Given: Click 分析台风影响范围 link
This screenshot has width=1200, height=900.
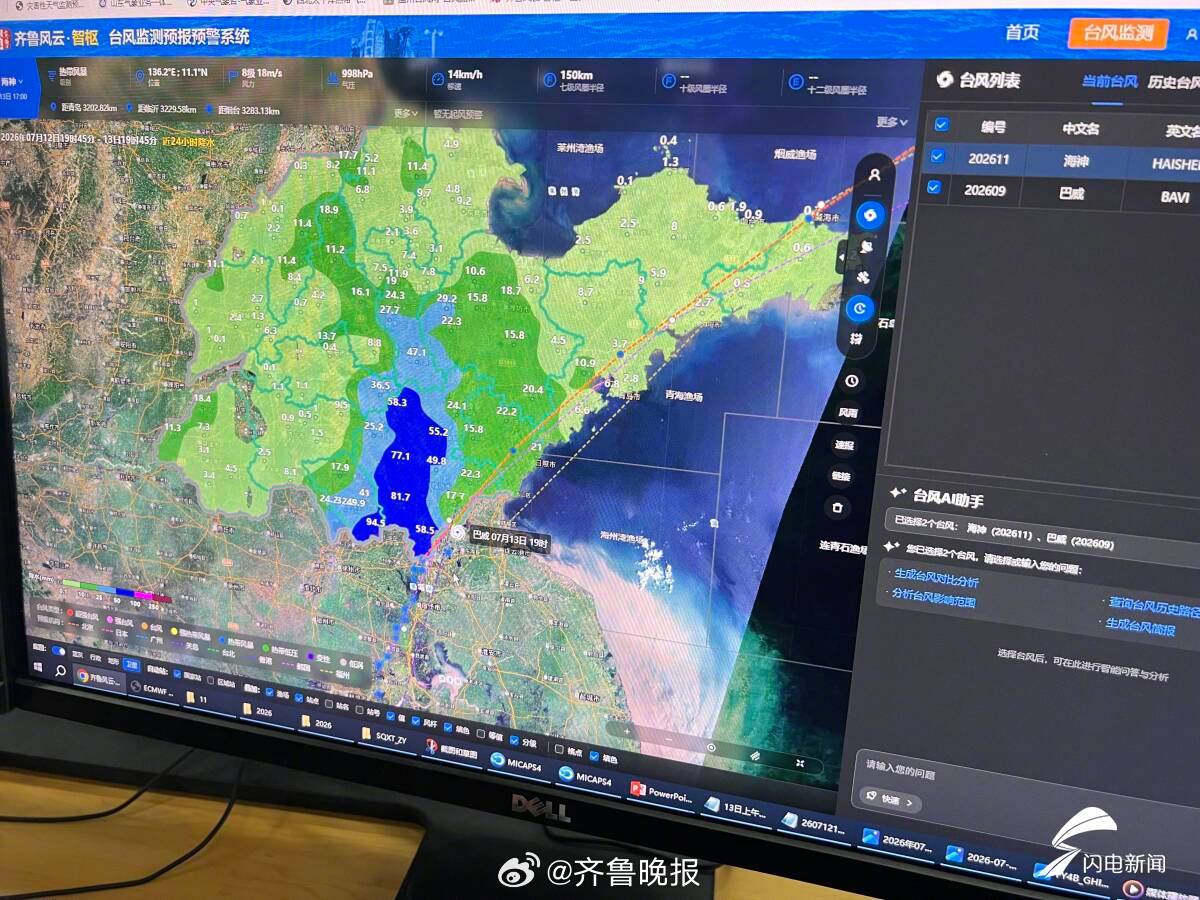Looking at the screenshot, I should click(x=933, y=597).
